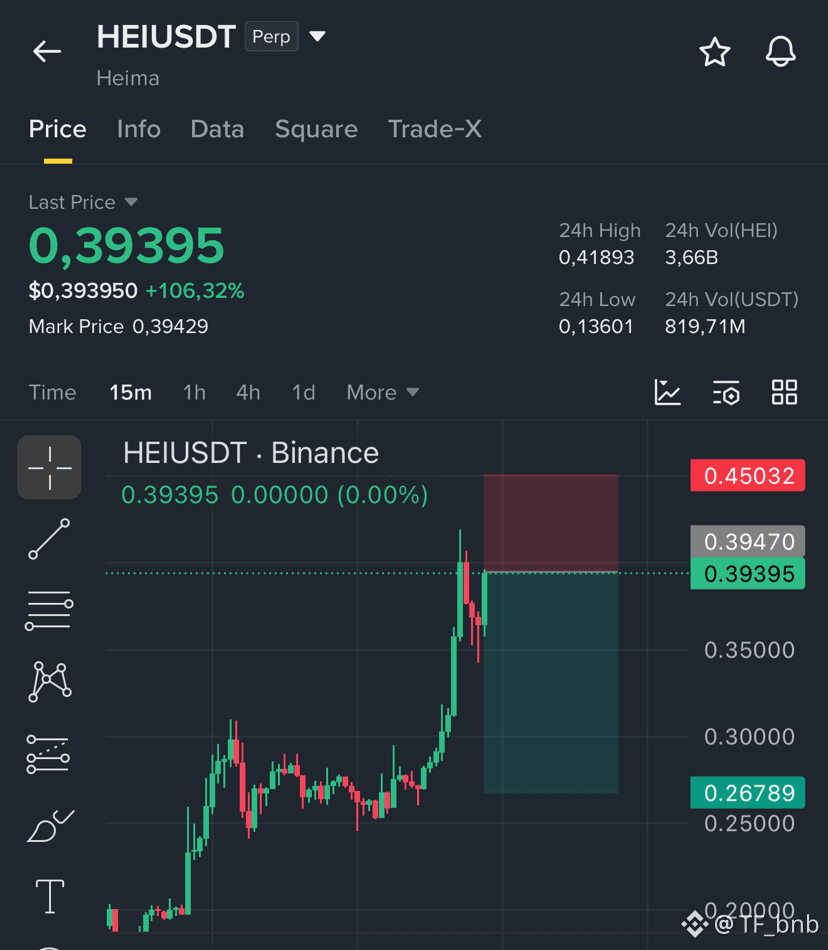The height and width of the screenshot is (950, 828).
Task: Select 15m interval
Action: pyautogui.click(x=130, y=393)
